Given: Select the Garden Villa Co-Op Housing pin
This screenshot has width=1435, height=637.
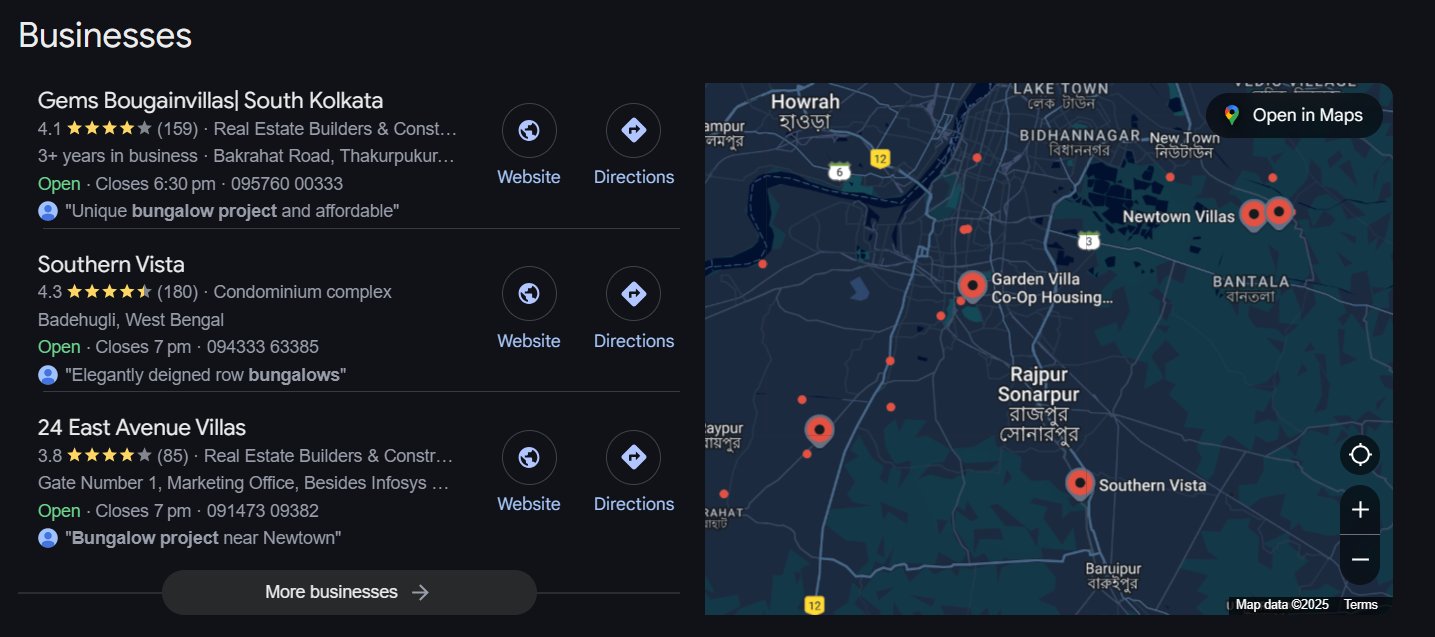Looking at the screenshot, I should click(x=972, y=286).
